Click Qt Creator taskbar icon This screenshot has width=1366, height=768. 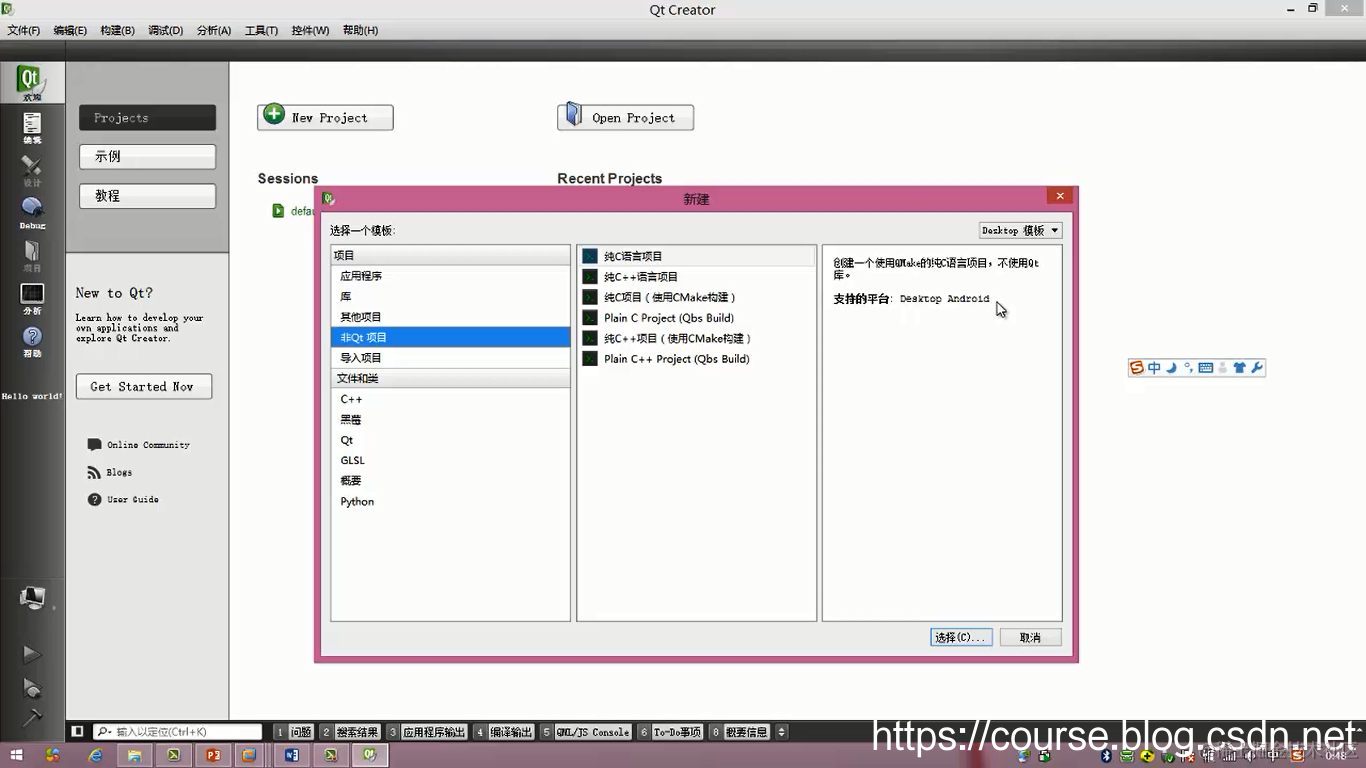click(x=369, y=755)
